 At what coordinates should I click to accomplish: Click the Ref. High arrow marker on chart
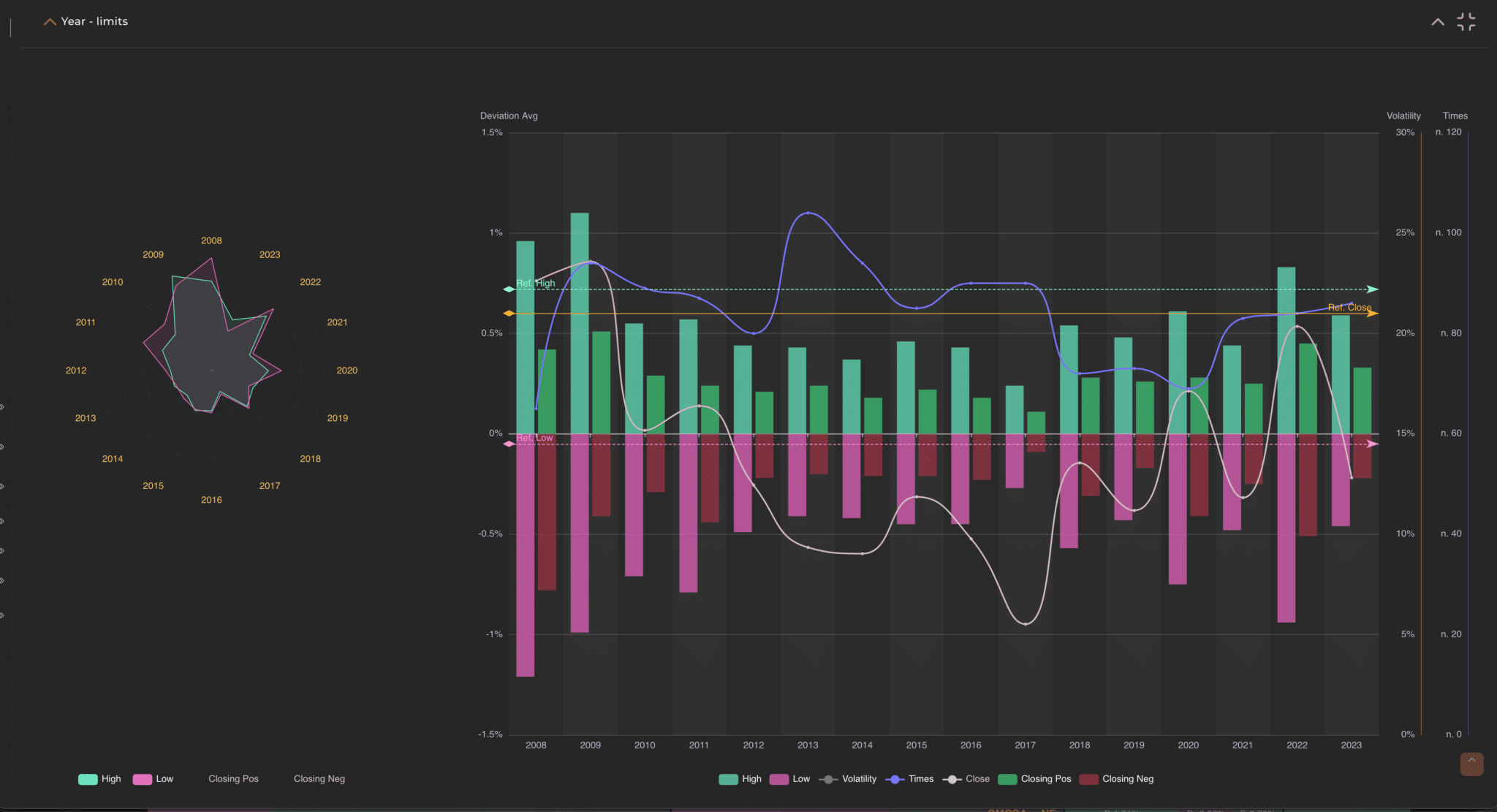[1371, 289]
